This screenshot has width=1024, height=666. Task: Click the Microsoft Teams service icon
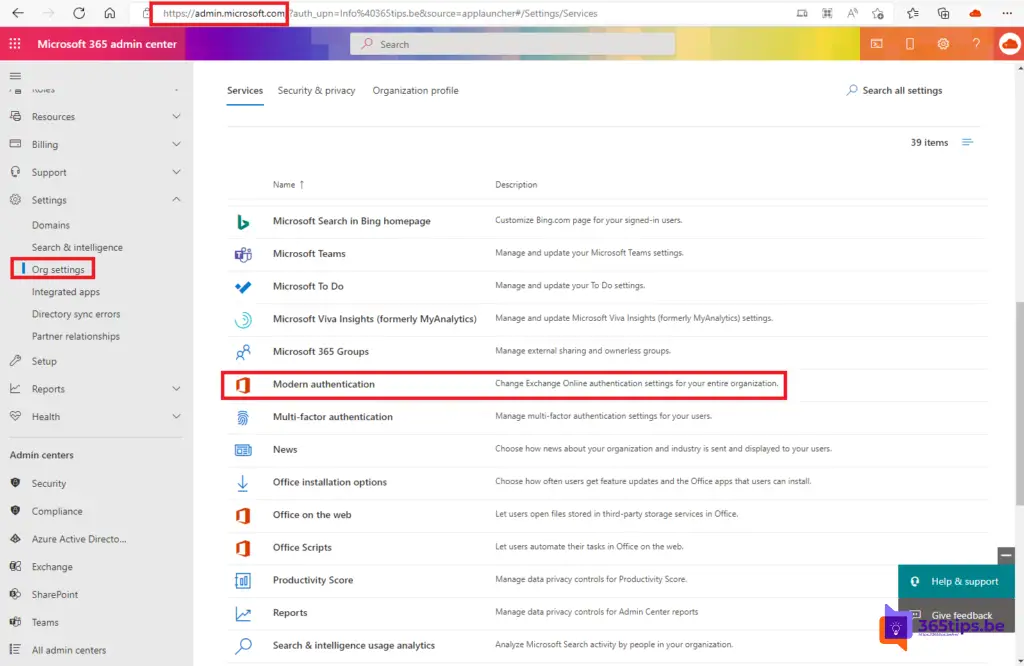pos(243,254)
